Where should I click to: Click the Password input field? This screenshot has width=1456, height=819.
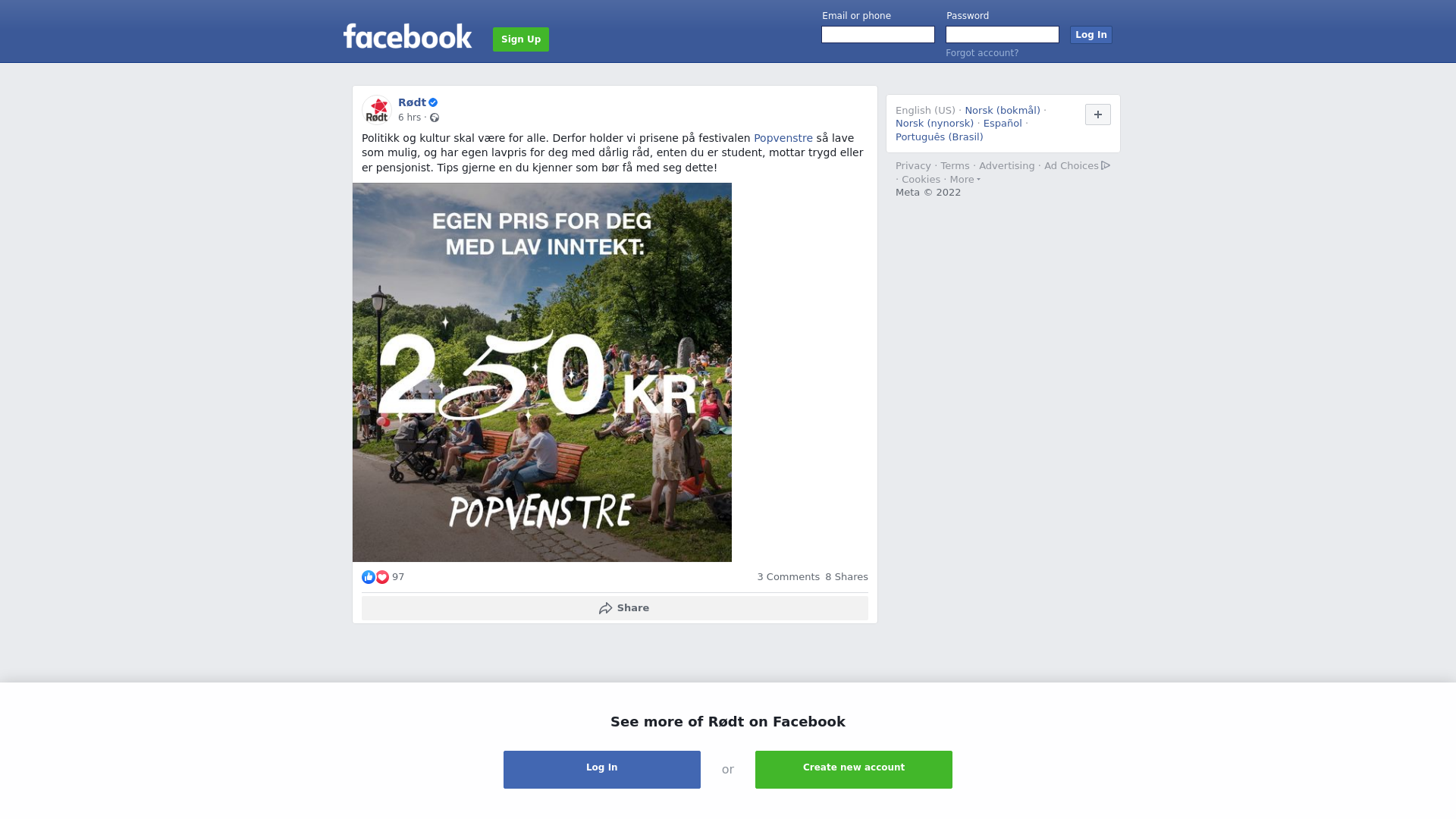pos(1003,35)
